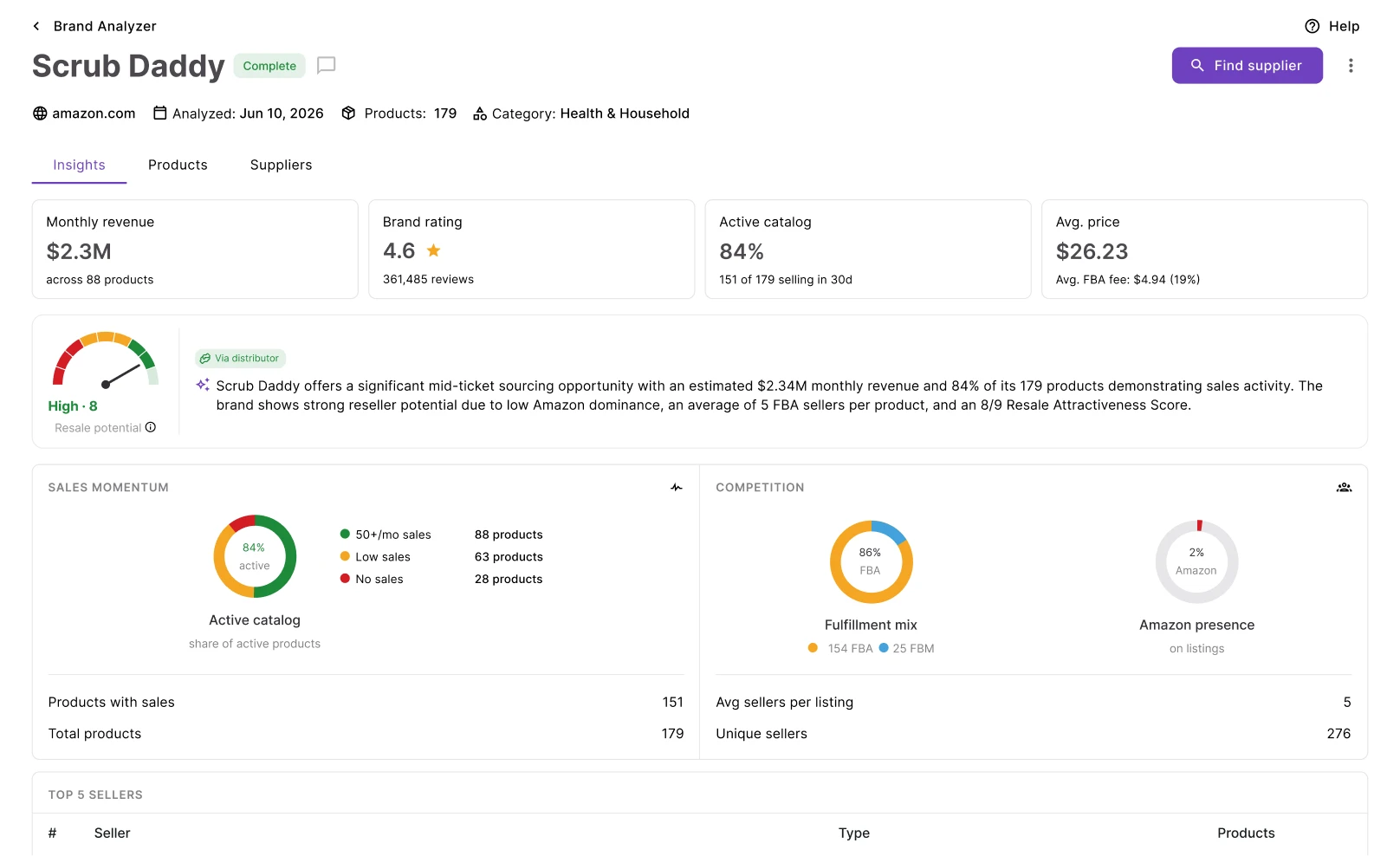Click the globe icon beside amazon.com
Viewport: 1400px width, 856px height.
click(40, 113)
